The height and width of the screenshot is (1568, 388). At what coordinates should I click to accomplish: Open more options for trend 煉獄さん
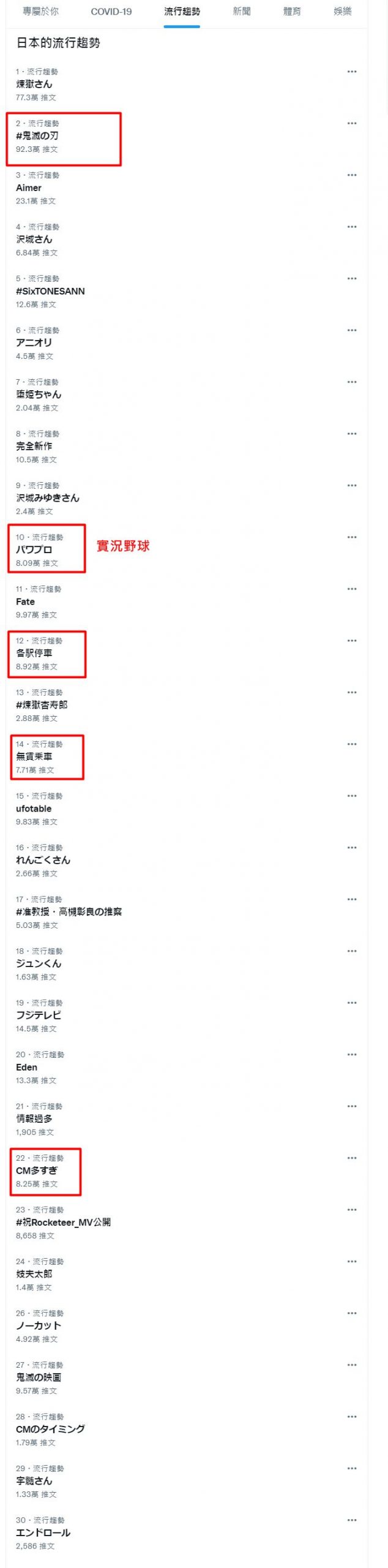pyautogui.click(x=352, y=72)
